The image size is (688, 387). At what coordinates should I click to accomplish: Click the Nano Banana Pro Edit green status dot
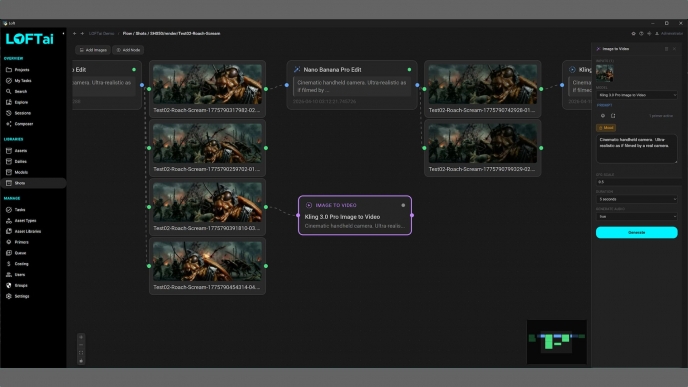(x=409, y=69)
